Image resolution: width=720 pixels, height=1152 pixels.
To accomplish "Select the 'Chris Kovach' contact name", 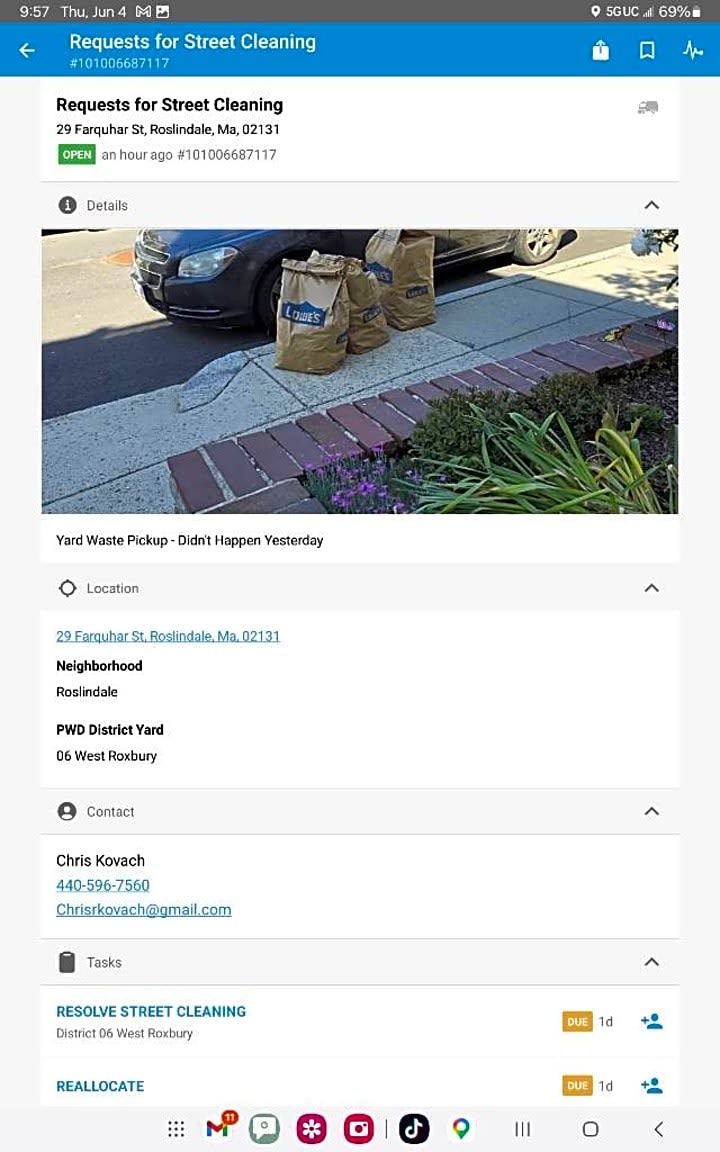I will pos(101,860).
